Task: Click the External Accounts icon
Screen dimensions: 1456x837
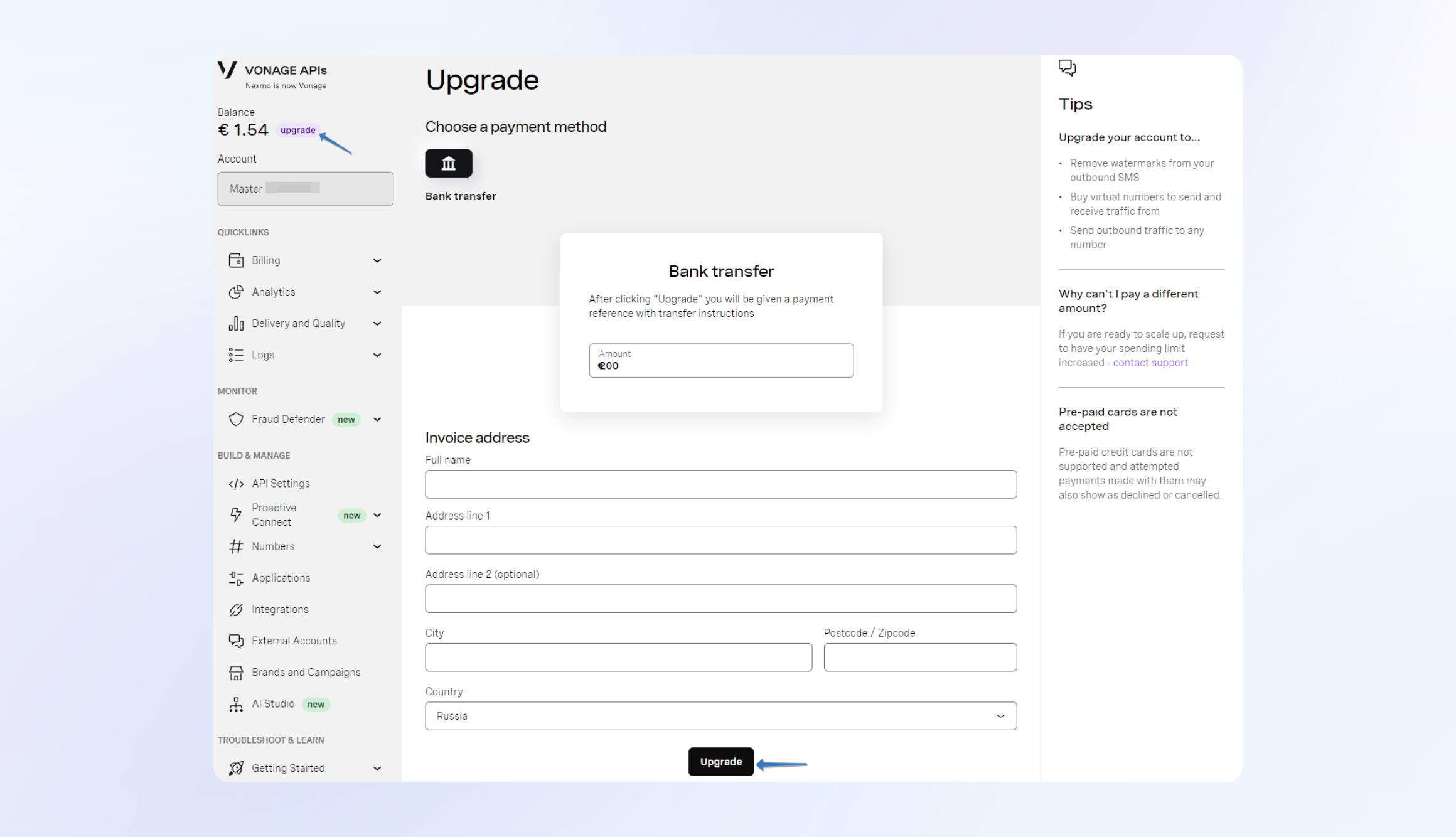Action: [236, 641]
